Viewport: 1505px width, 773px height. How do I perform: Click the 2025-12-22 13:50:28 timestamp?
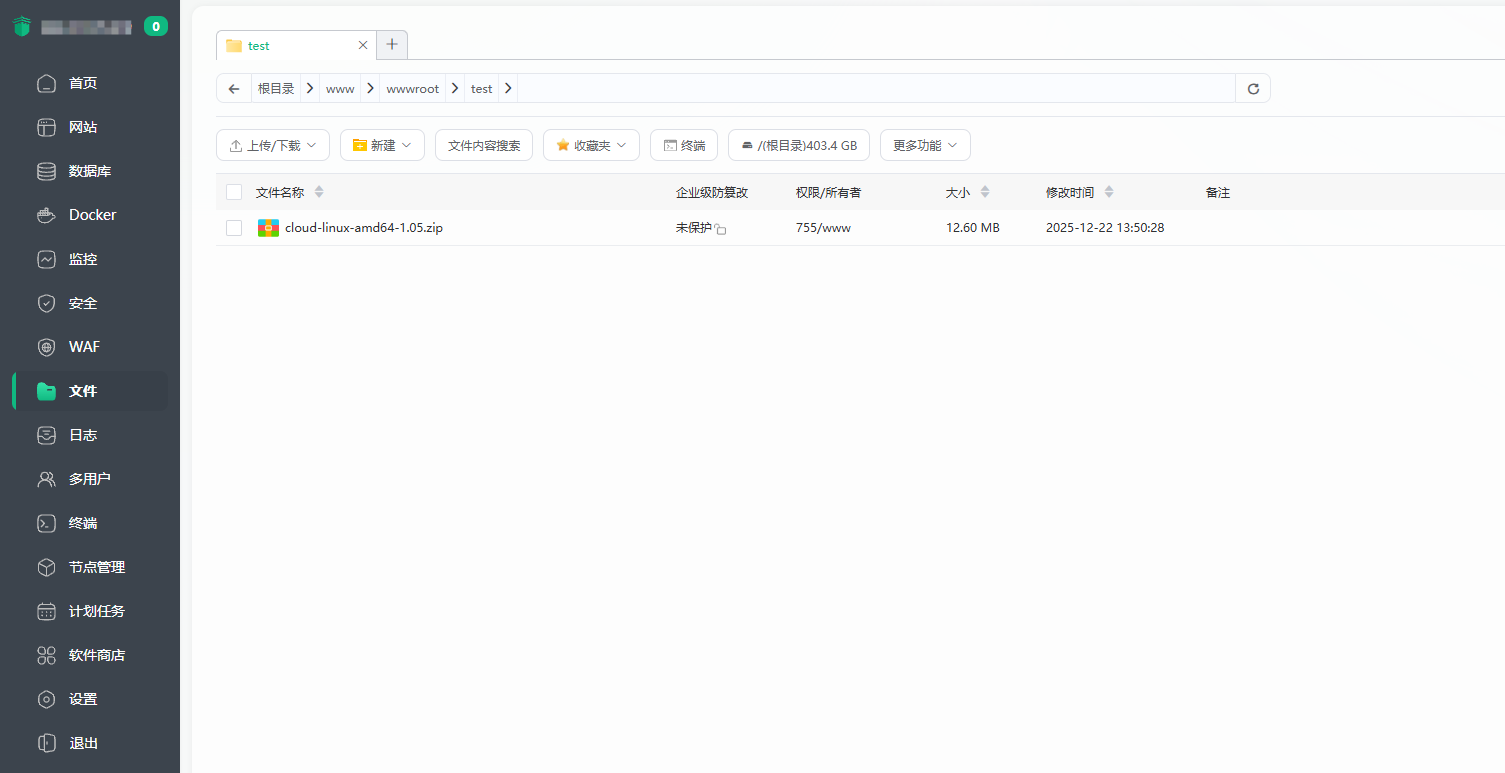pos(1105,228)
